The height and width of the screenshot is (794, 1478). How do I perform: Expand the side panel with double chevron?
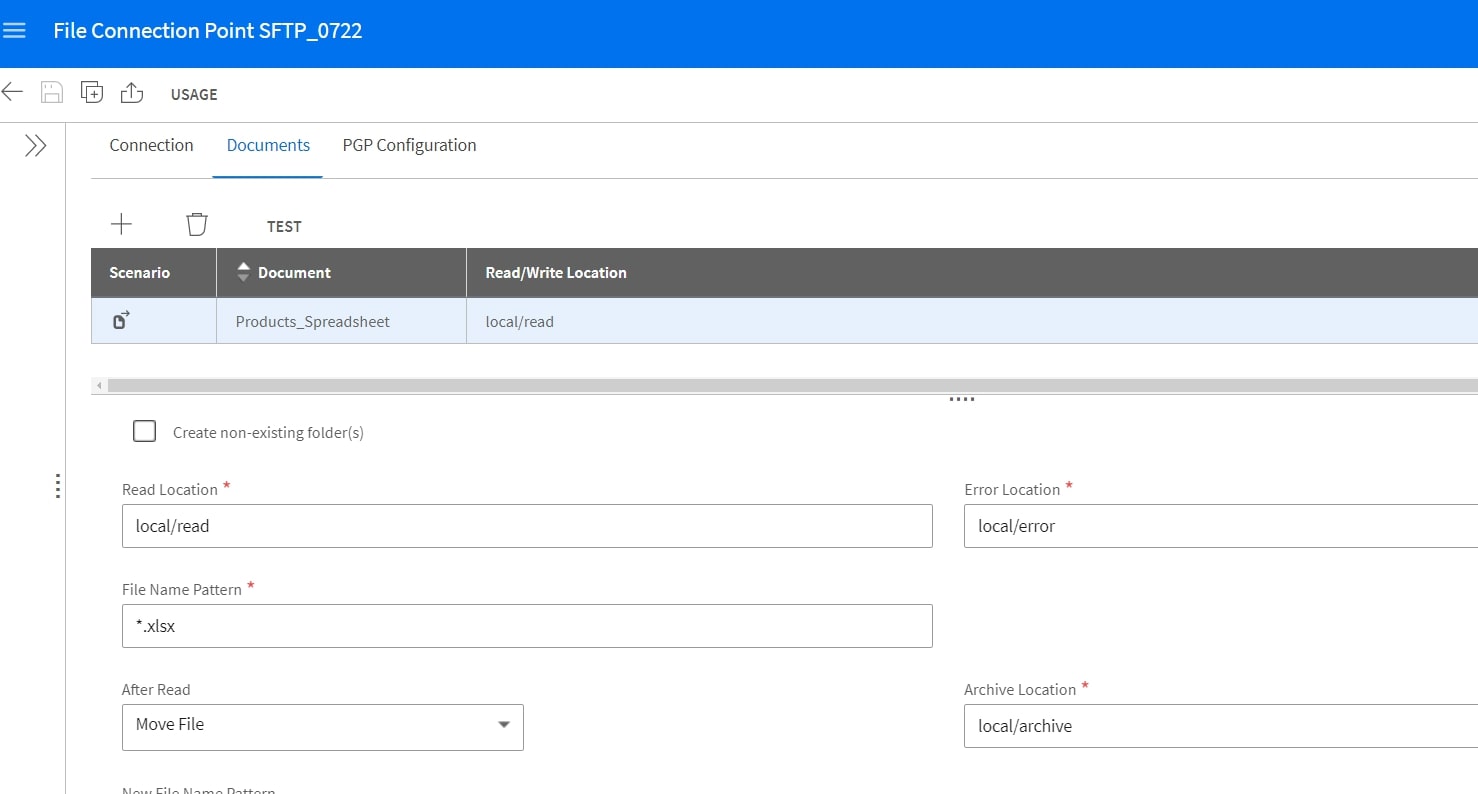(x=36, y=146)
